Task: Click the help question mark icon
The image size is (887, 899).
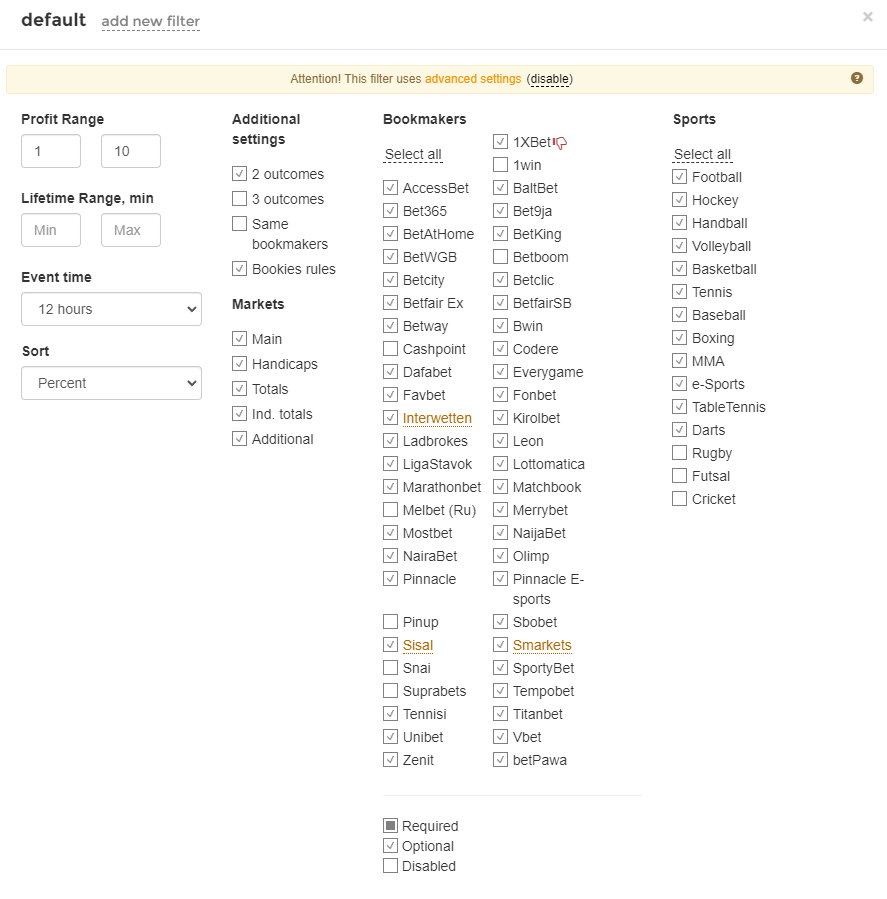Action: coord(857,78)
